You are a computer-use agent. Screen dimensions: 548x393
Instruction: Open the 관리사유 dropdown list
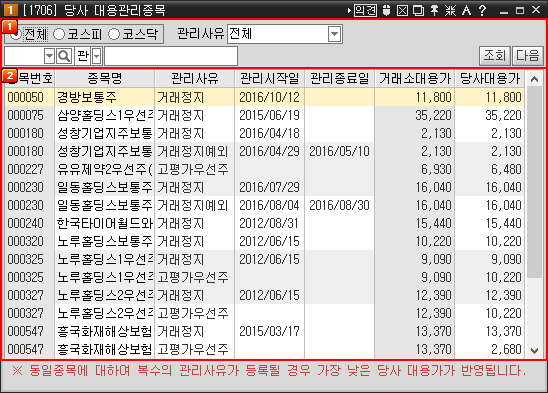[334, 34]
